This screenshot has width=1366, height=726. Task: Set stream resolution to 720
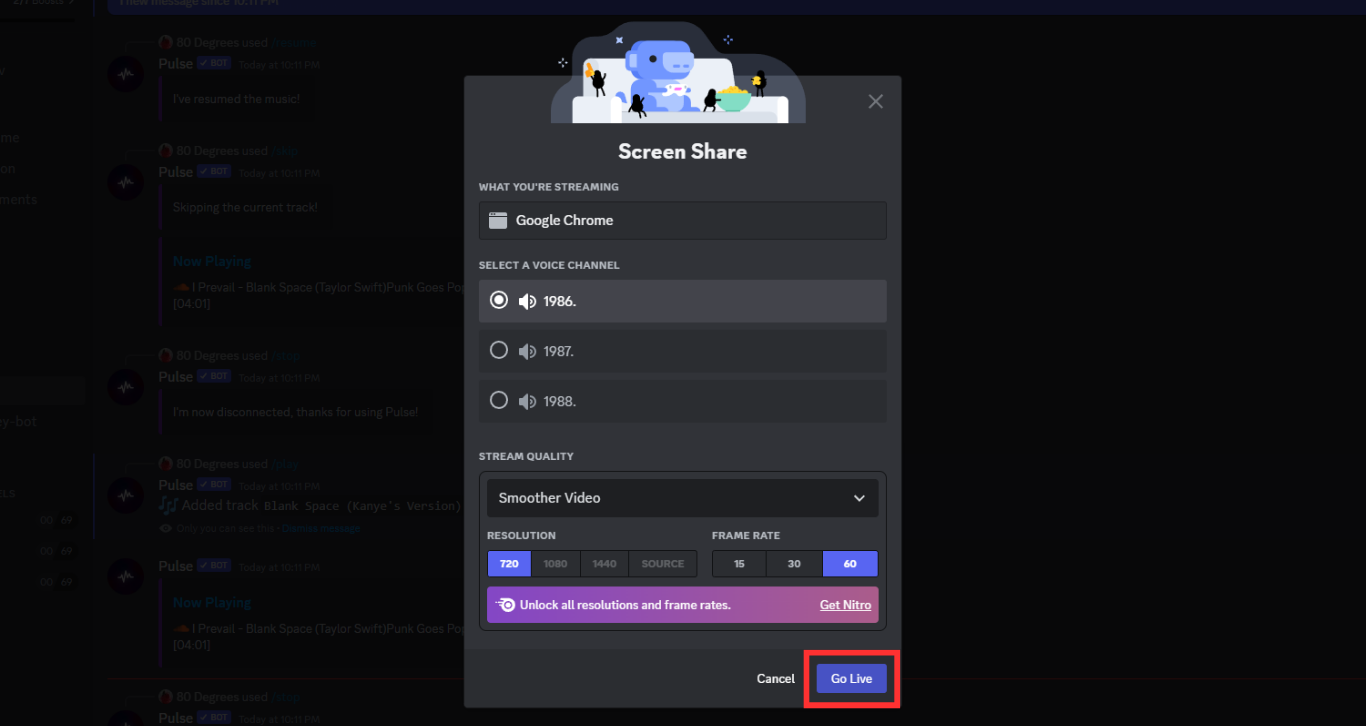click(x=509, y=564)
